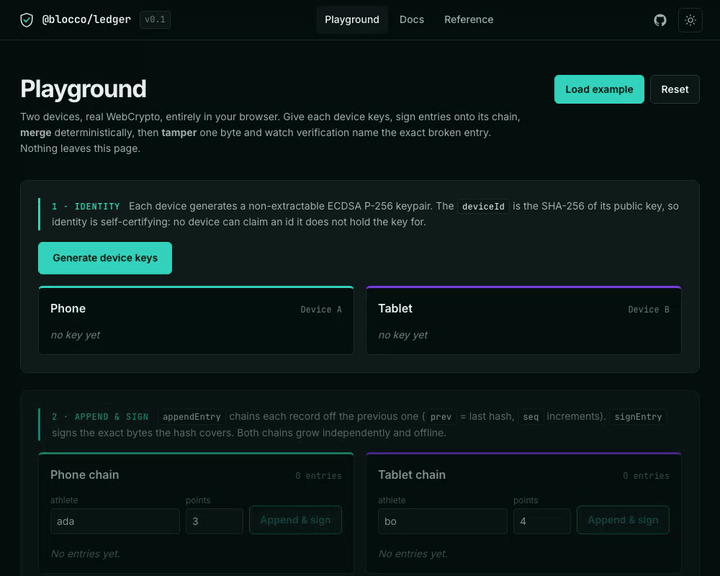The image size is (720, 576).
Task: Click the shield logo icon
Action: click(27, 20)
